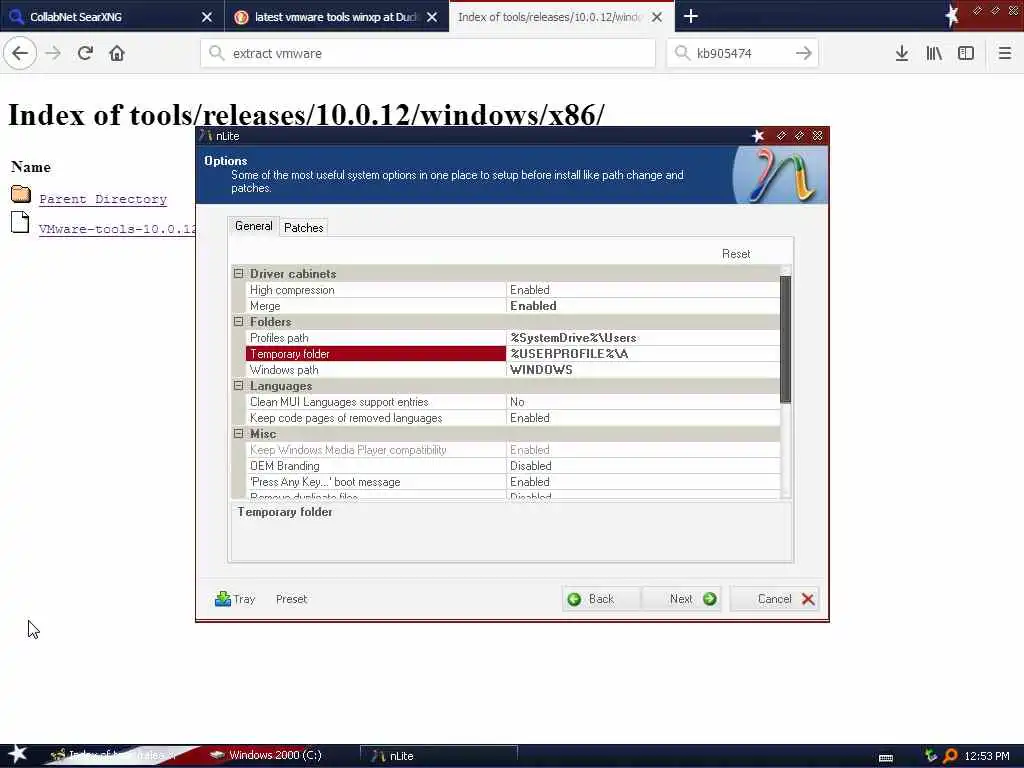Image resolution: width=1024 pixels, height=768 pixels.
Task: Edit the Profiles path value
Action: tap(643, 338)
